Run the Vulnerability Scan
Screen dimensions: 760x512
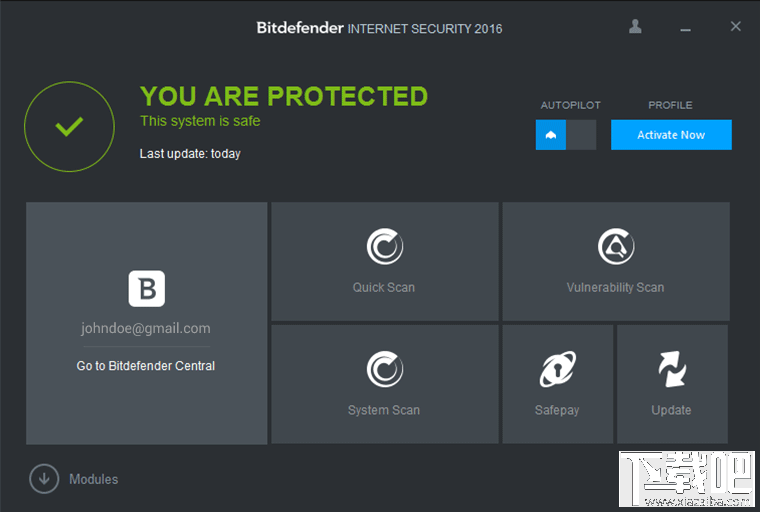(616, 261)
